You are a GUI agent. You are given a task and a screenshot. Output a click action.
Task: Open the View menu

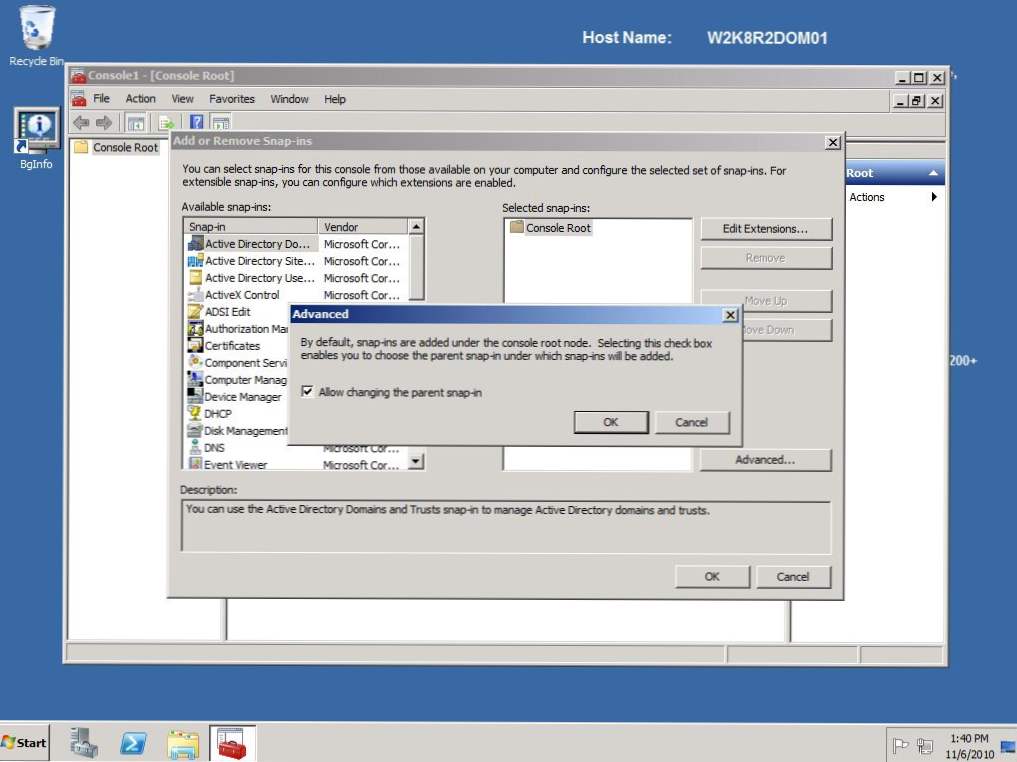182,99
